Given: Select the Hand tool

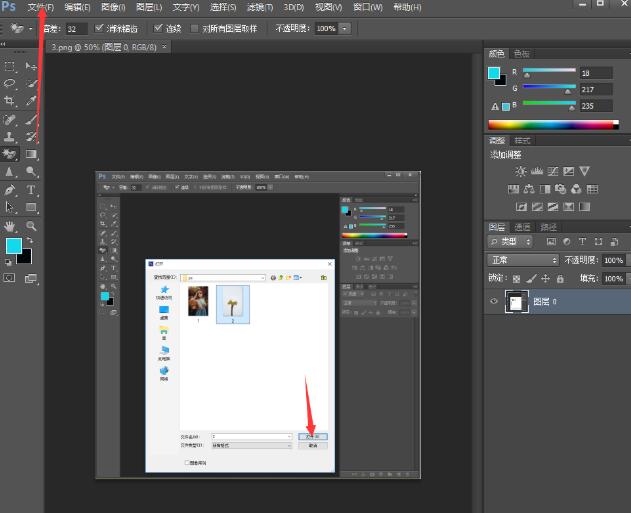Looking at the screenshot, I should tap(10, 226).
